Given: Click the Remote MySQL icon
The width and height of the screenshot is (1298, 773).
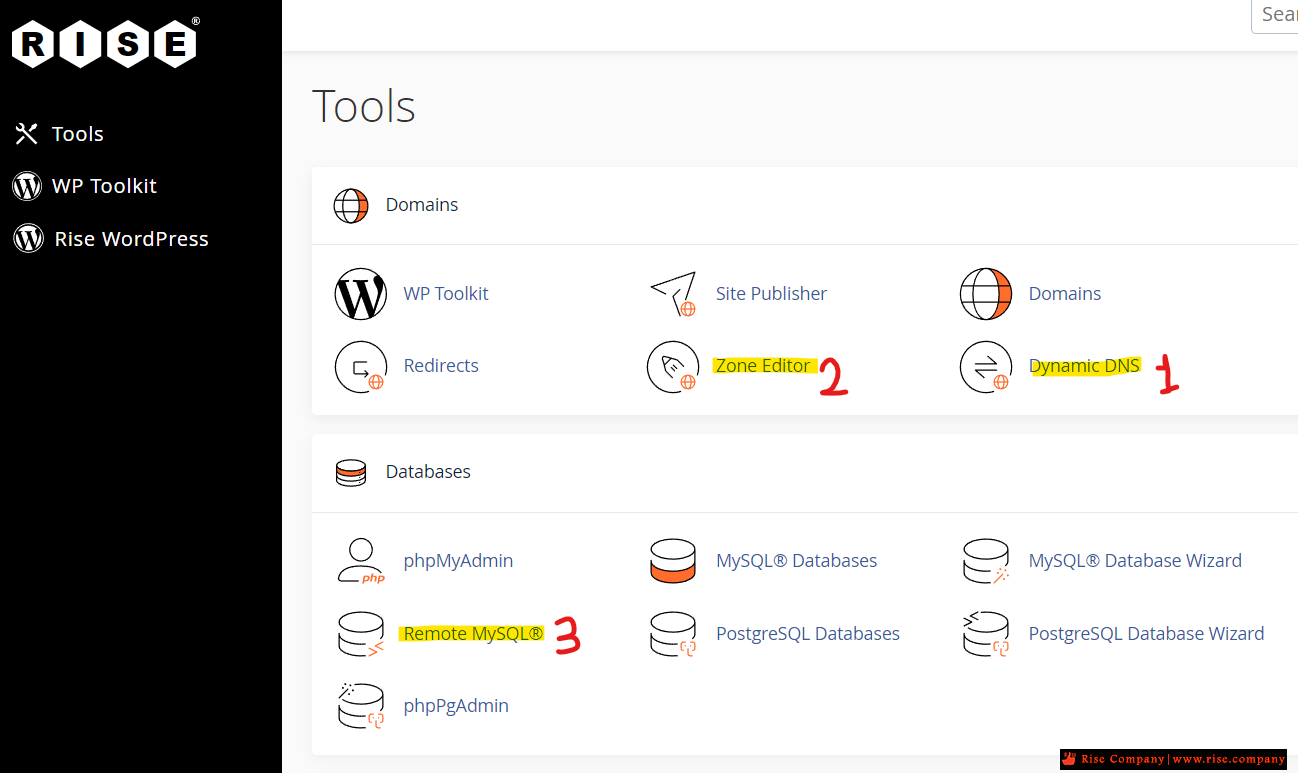Looking at the screenshot, I should click(360, 634).
